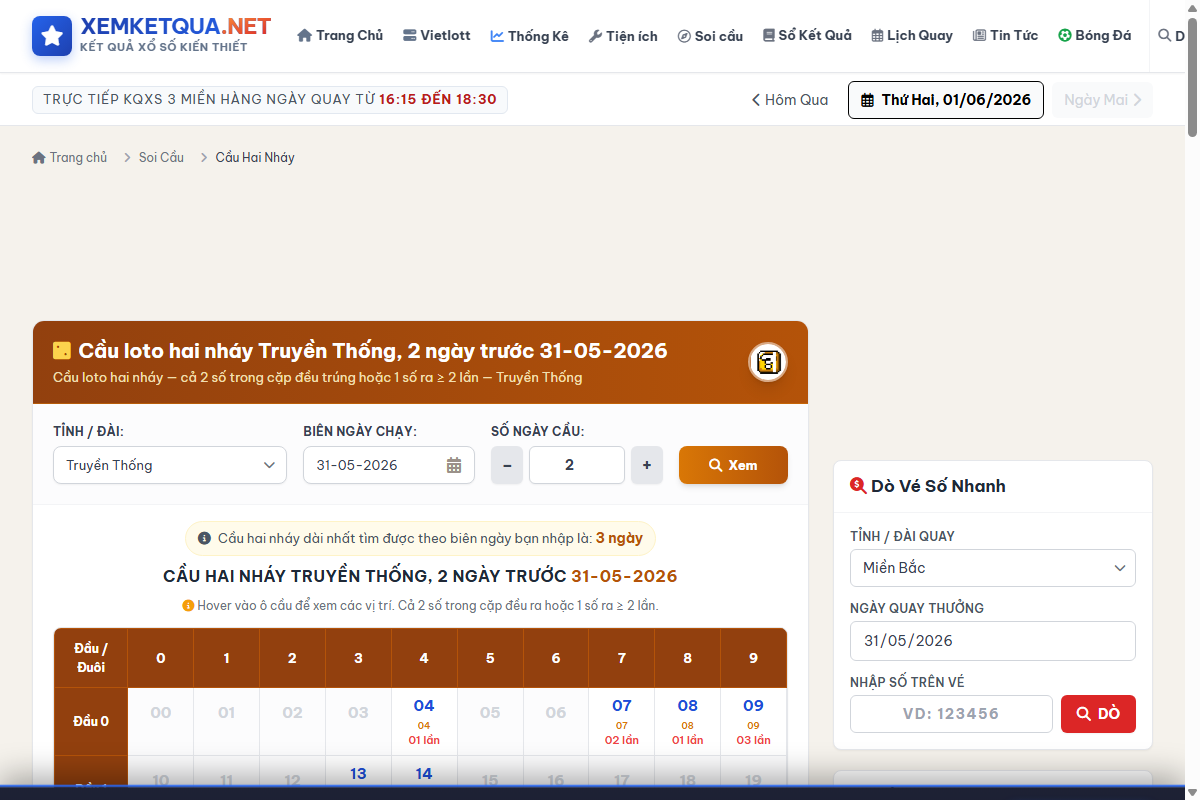Viewport: 1200px width, 800px height.
Task: Open the Trang Chủ menu
Action: (x=340, y=36)
